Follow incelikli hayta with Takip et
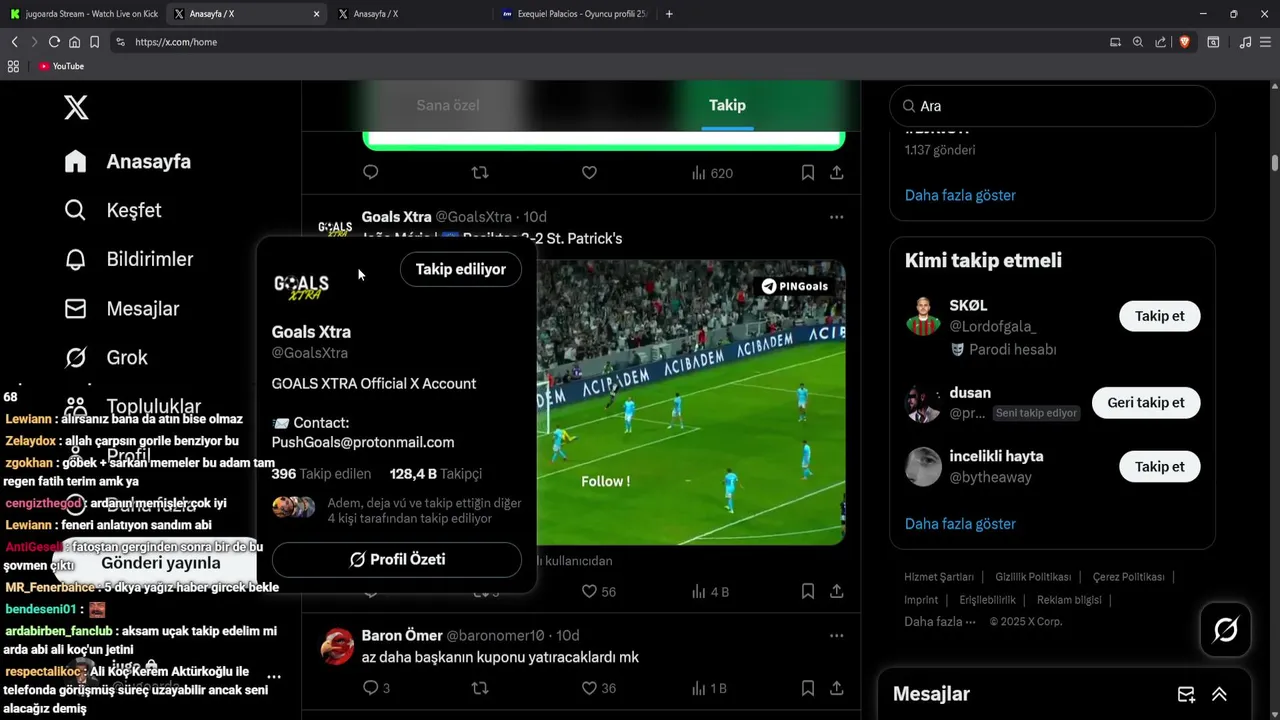This screenshot has width=1280, height=720. [1159, 467]
